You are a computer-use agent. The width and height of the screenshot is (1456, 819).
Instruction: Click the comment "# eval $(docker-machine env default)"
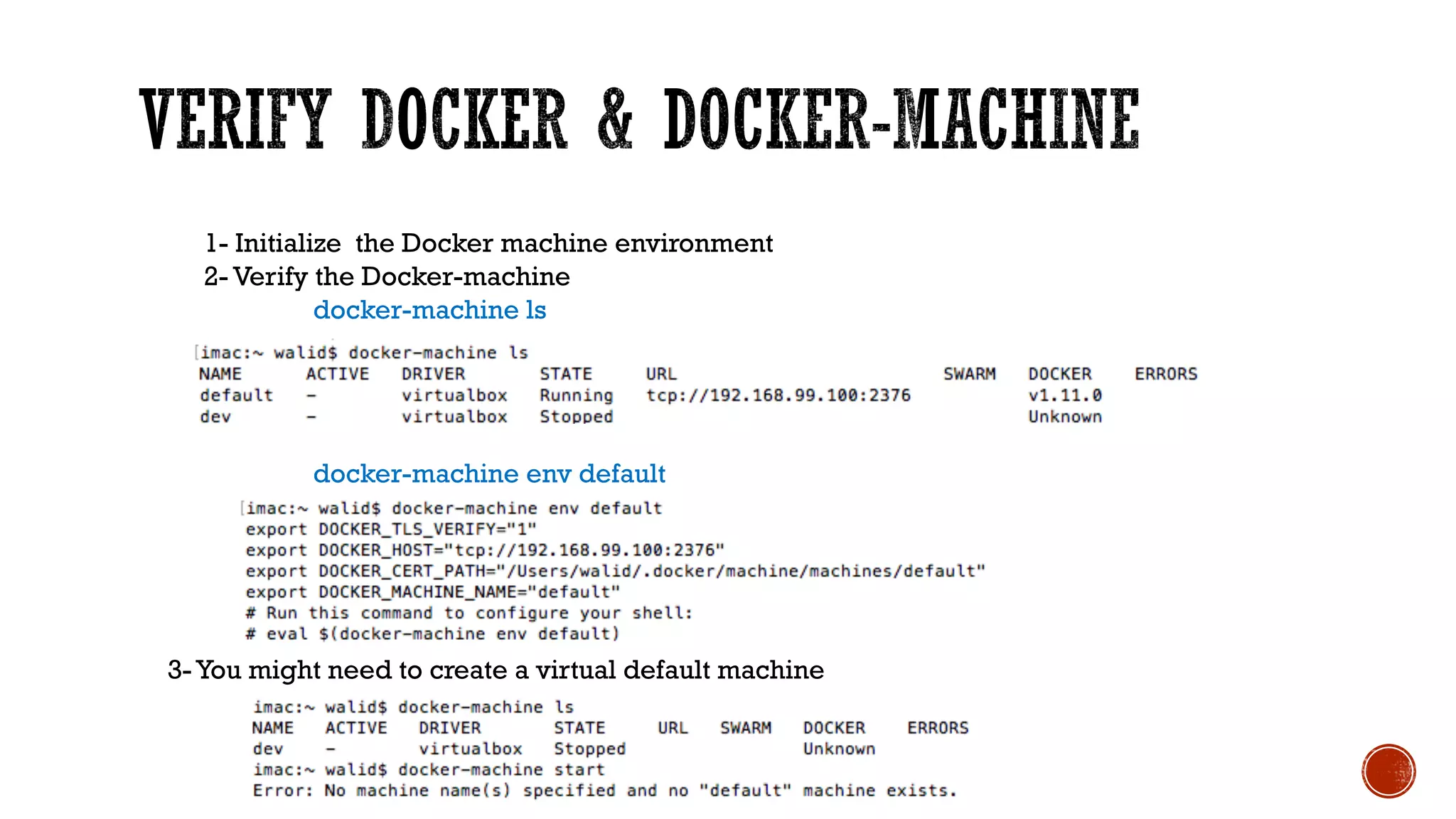[x=433, y=634]
